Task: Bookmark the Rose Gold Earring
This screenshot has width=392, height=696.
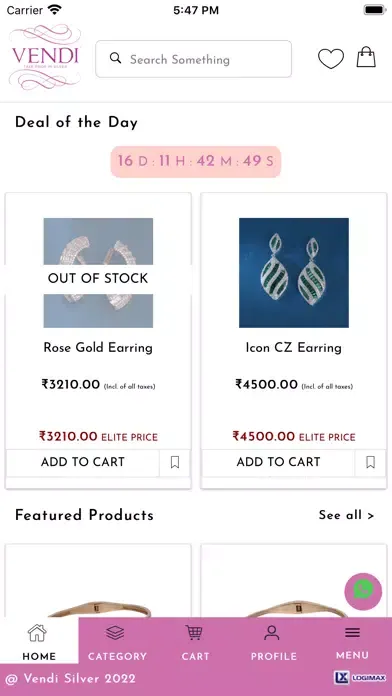Action: coord(175,463)
